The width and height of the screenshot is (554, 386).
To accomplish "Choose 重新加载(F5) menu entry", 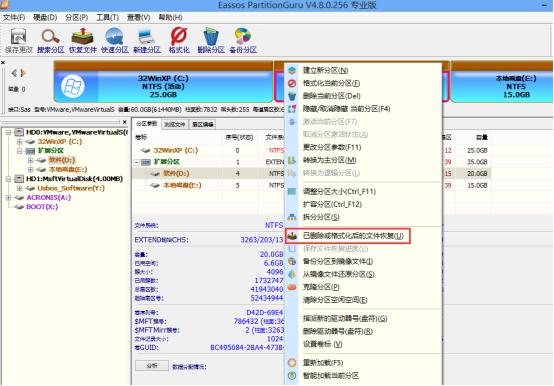I will (363, 363).
